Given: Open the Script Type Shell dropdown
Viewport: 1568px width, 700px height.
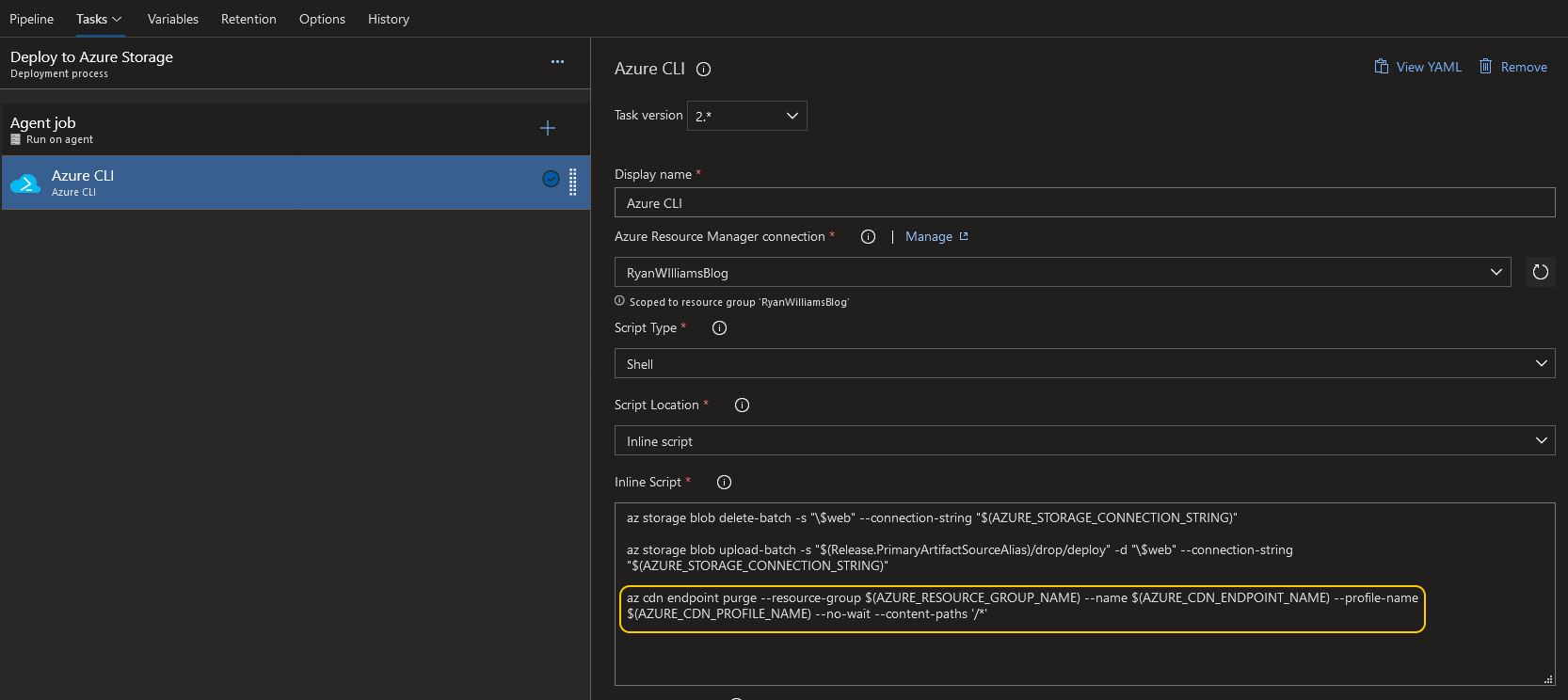Looking at the screenshot, I should pyautogui.click(x=1084, y=364).
